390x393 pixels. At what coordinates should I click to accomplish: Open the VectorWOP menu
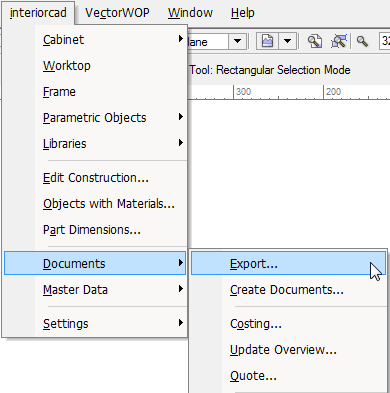coord(117,13)
